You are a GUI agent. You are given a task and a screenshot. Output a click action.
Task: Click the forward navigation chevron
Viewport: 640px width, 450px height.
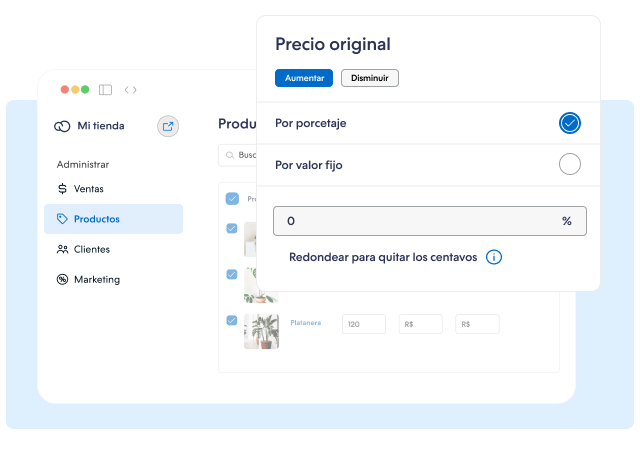point(135,90)
